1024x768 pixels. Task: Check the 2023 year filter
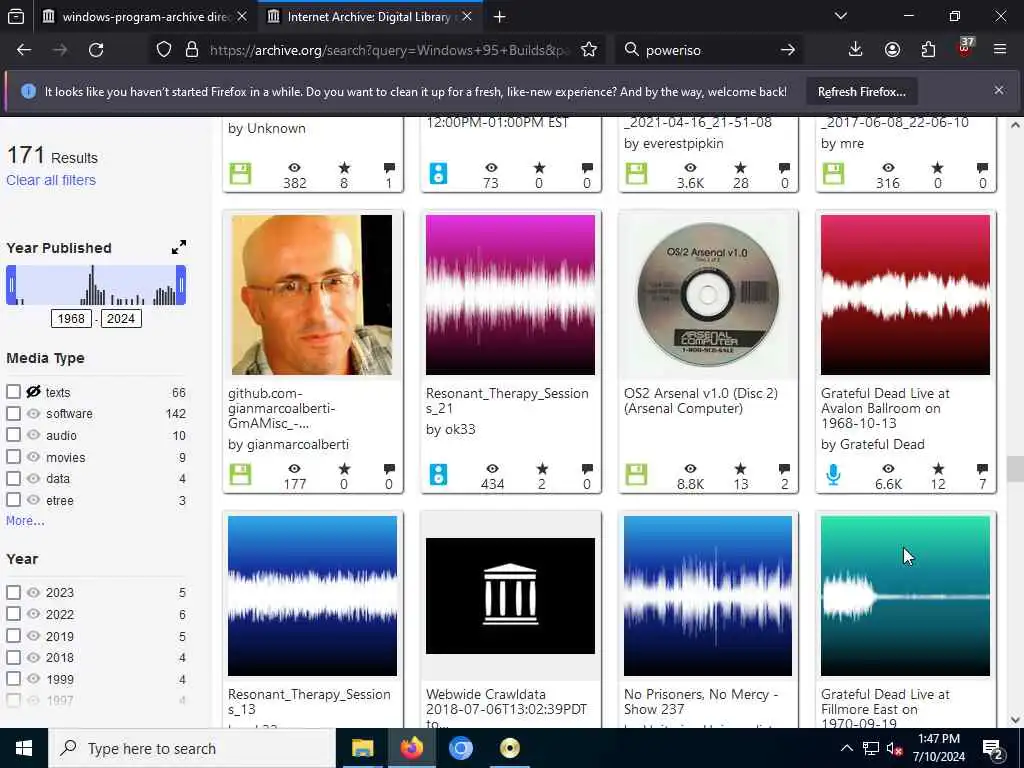[13, 592]
